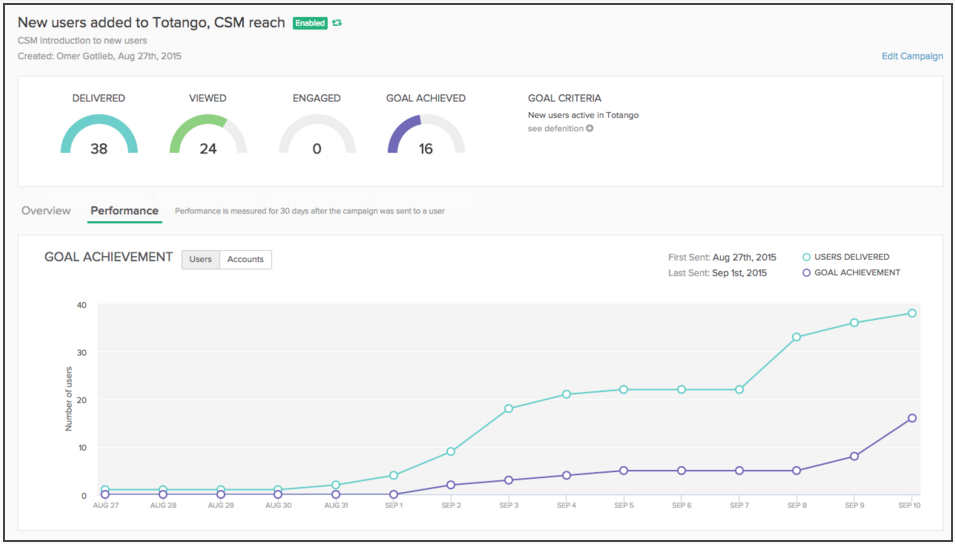Click the CSM introduction to new users subtitle
Viewport: 955px width, 544px height.
[x=82, y=41]
